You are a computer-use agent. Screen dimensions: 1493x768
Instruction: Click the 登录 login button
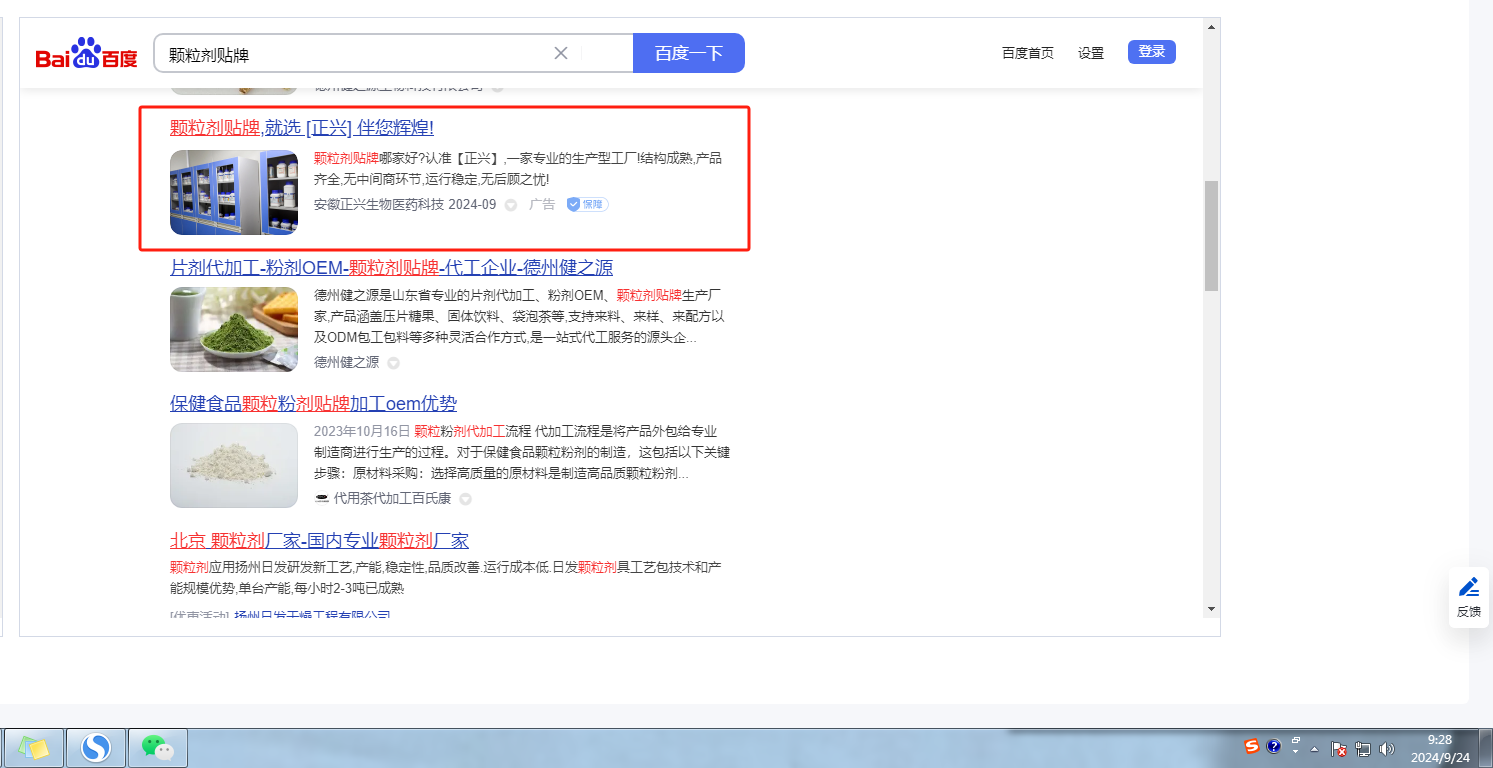pyautogui.click(x=1151, y=52)
